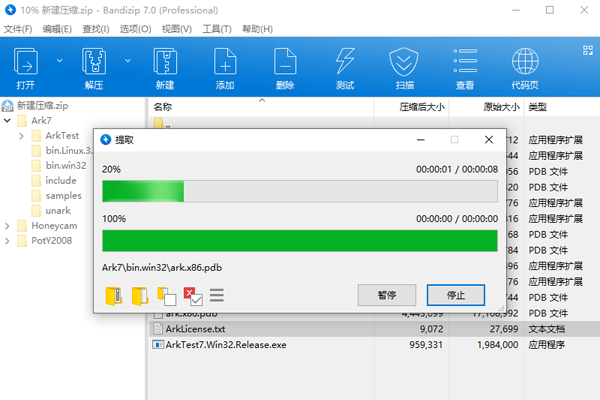Click the 00:00:01 / 00:00:08 elapsed time text

click(x=457, y=169)
